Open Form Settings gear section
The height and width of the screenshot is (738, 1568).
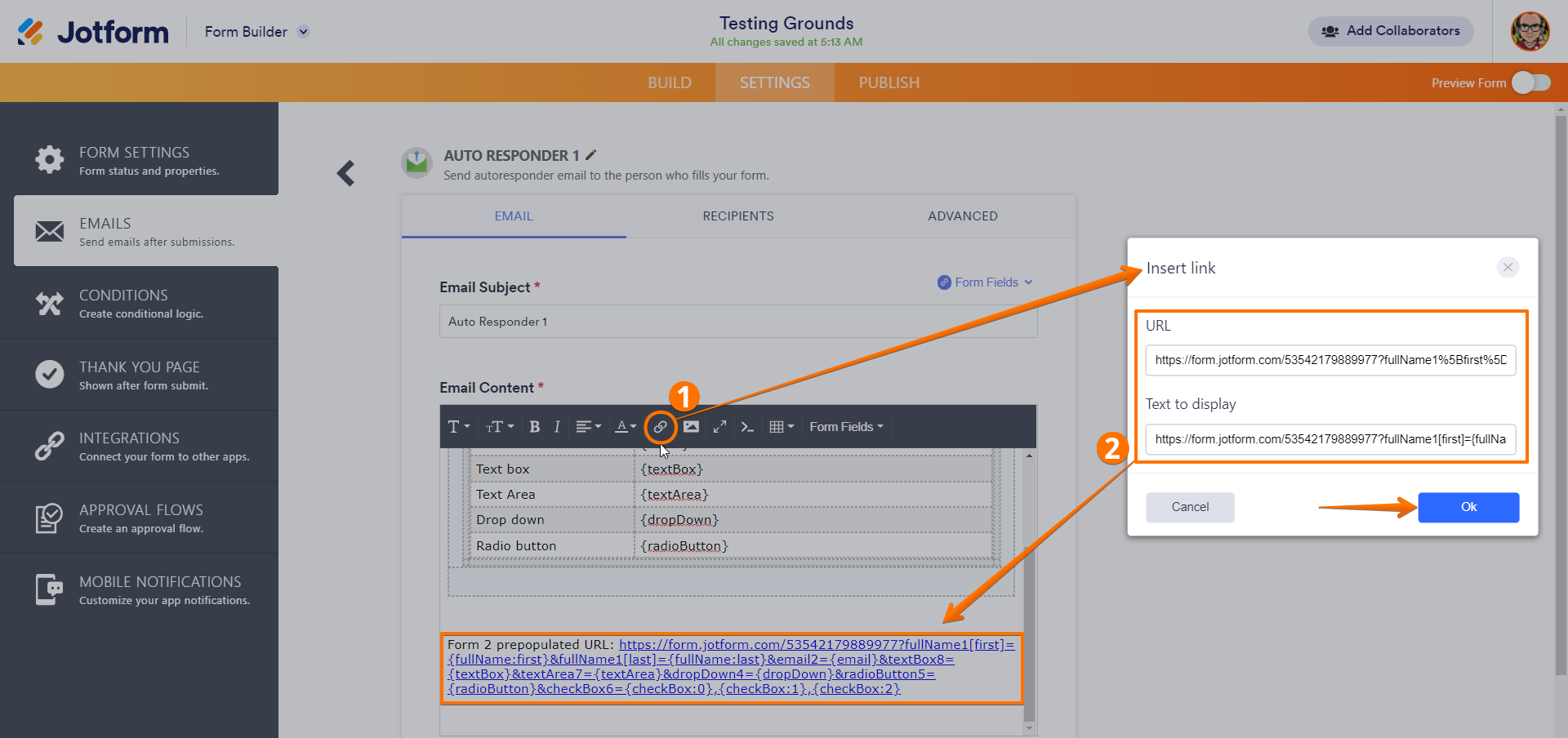(x=139, y=160)
